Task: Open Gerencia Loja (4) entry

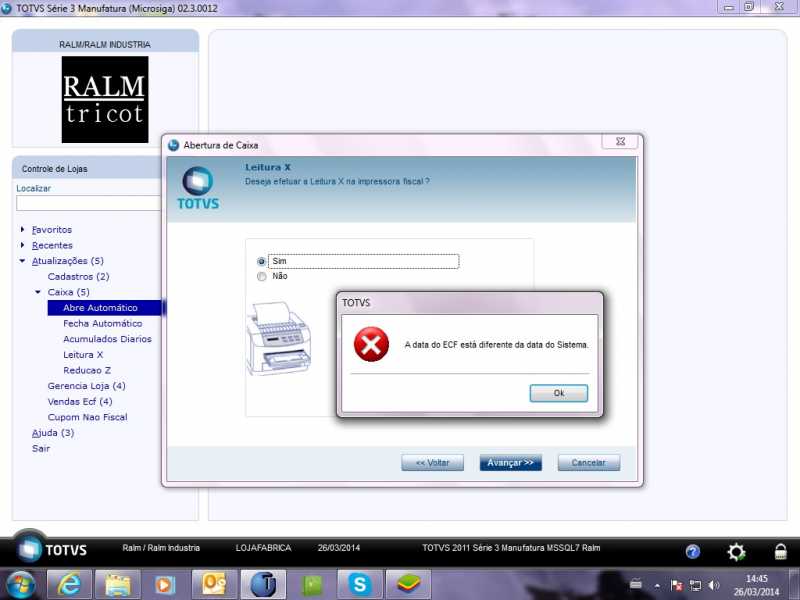Action: coord(86,386)
